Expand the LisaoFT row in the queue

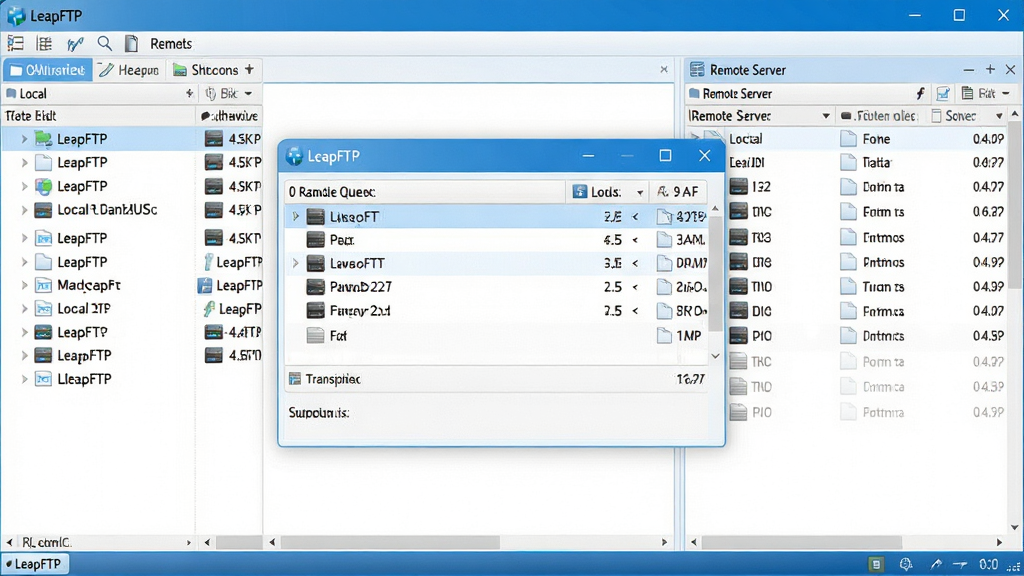point(295,216)
